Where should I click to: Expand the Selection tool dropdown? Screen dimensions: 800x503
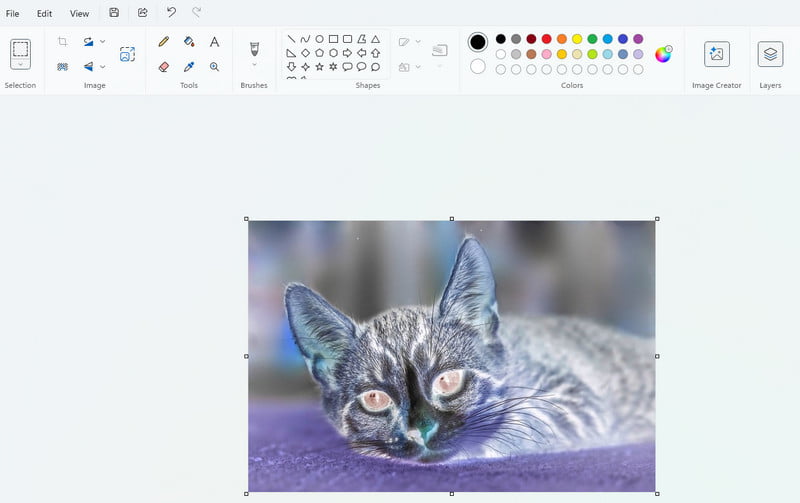(x=20, y=64)
